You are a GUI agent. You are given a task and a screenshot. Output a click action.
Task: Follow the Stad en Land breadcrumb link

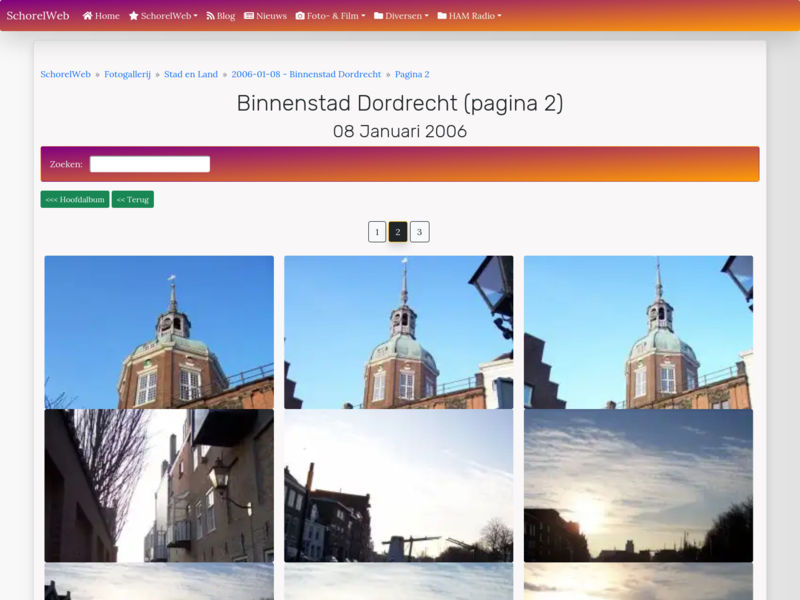click(191, 74)
